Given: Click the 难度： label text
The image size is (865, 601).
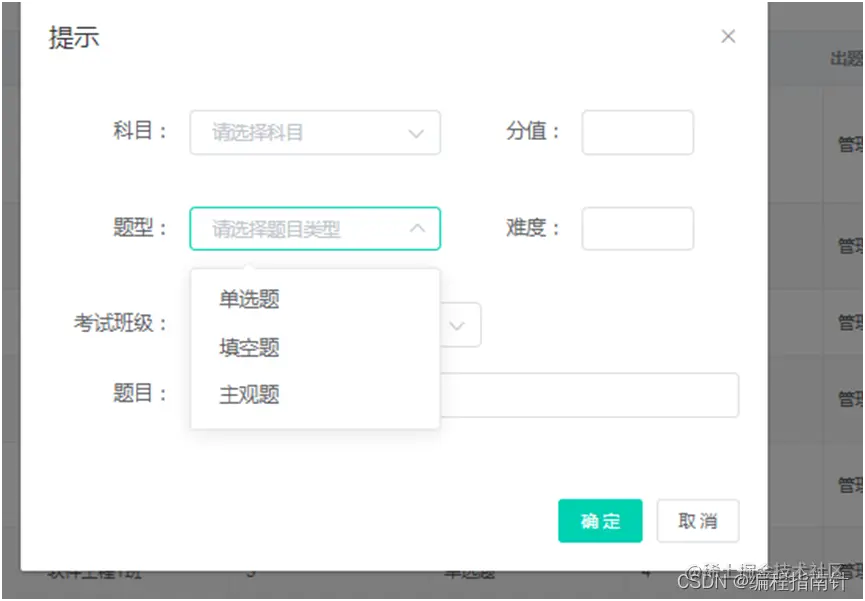Looking at the screenshot, I should (533, 227).
